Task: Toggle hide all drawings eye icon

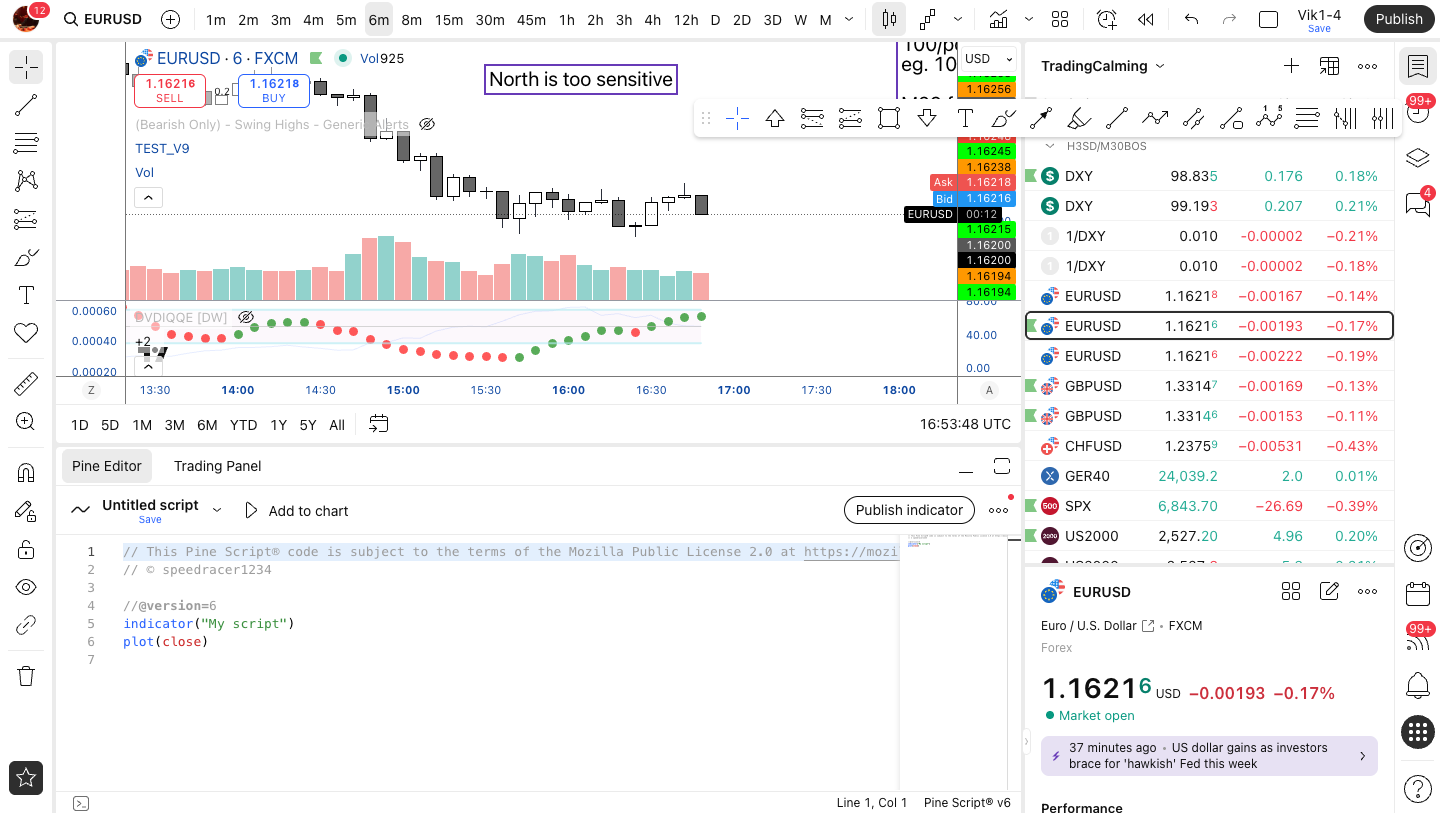Action: point(27,587)
